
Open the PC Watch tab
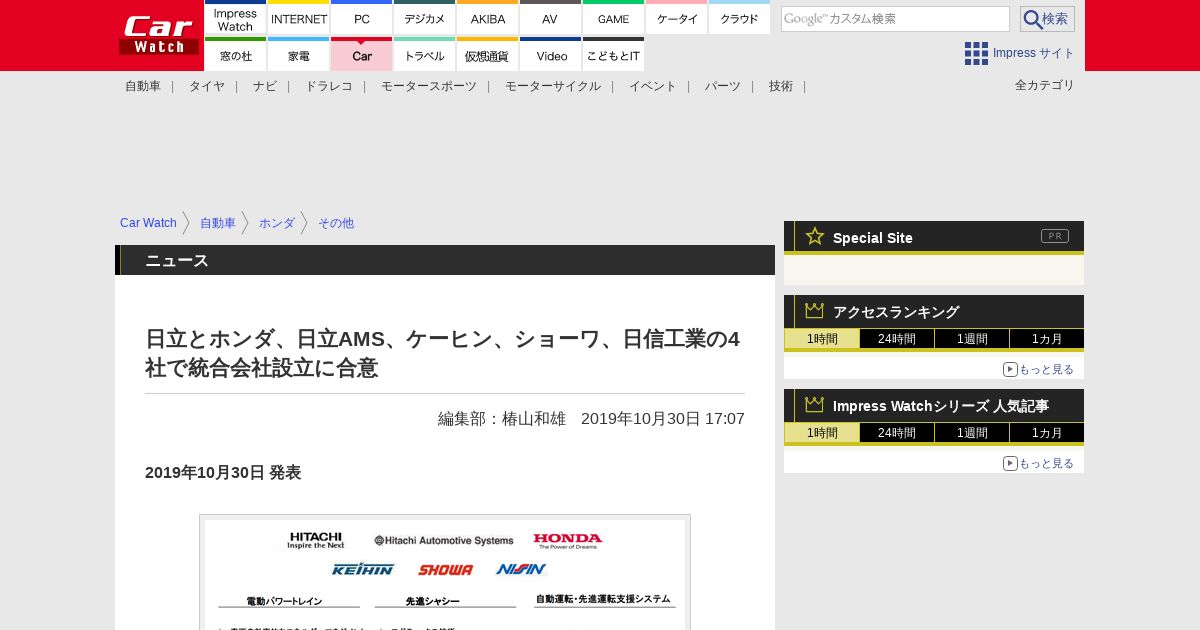(x=362, y=17)
